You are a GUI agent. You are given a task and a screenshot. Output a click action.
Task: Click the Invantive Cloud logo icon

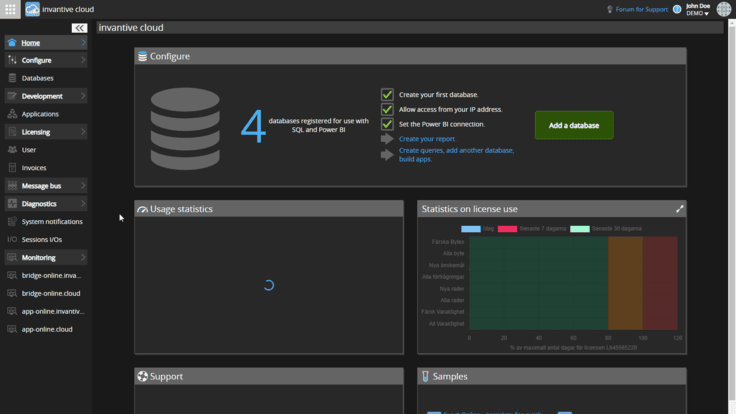(32, 9)
